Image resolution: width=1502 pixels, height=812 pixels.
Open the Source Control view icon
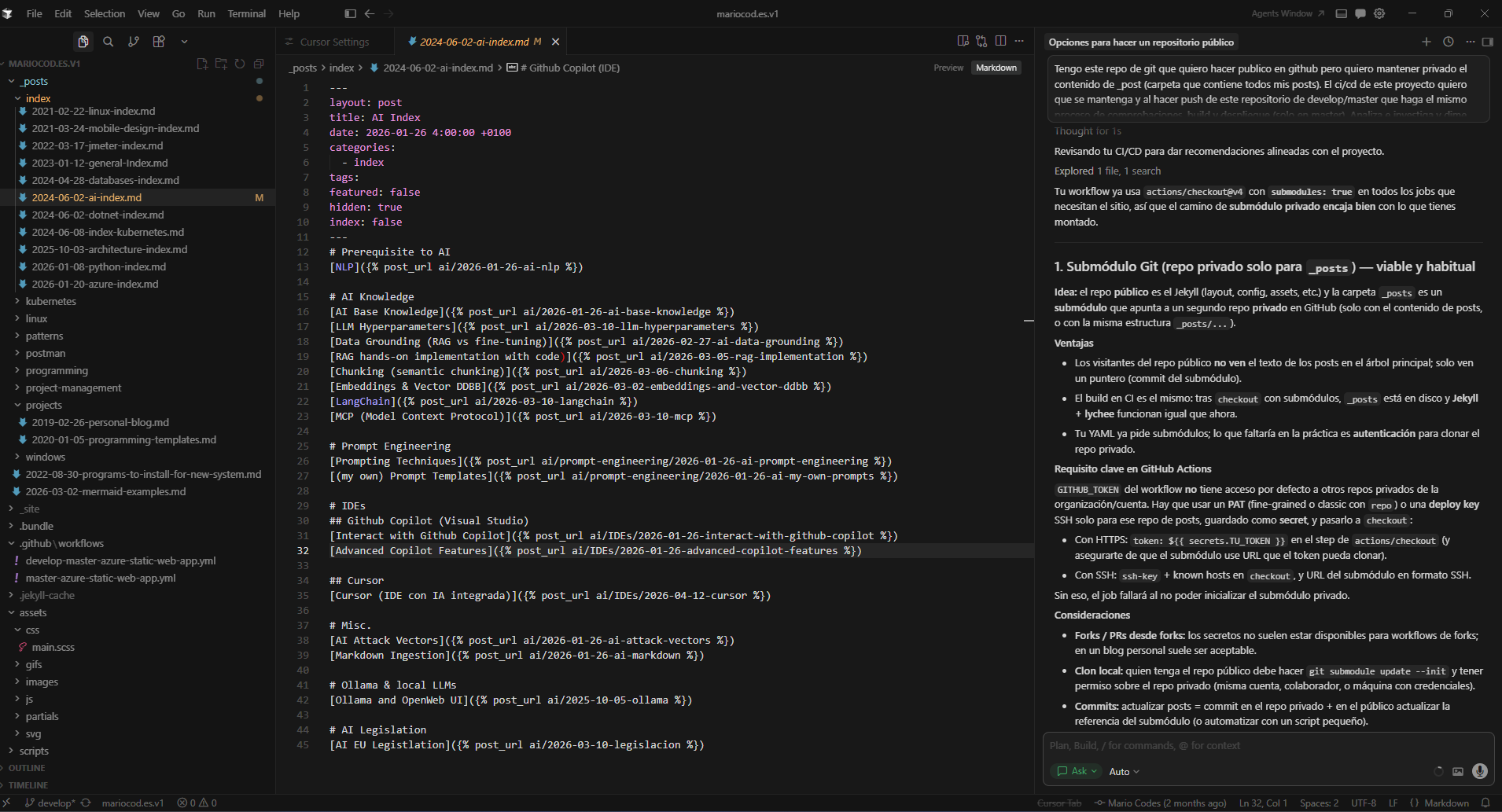[134, 42]
